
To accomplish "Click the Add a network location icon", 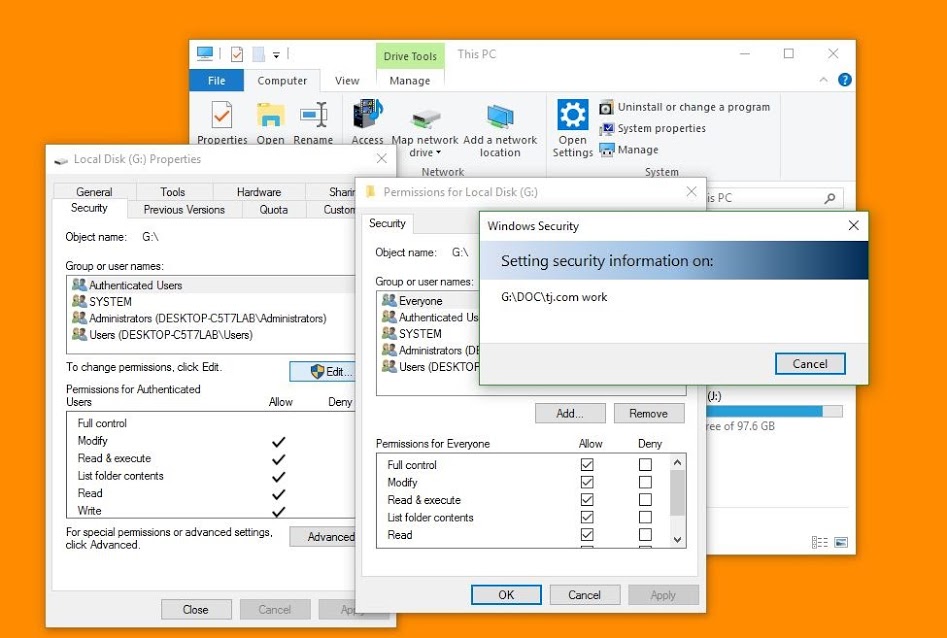I will (500, 118).
